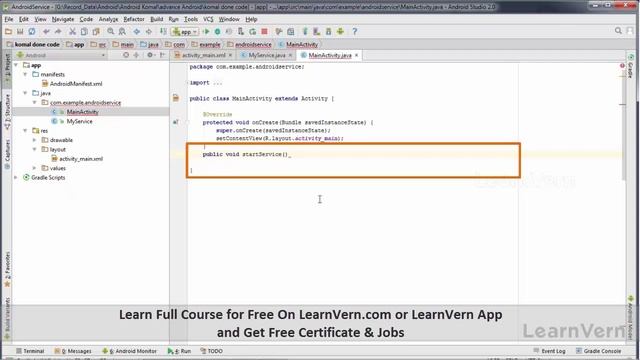Start debugging with the bug icon
640x360 pixels.
pos(218,31)
